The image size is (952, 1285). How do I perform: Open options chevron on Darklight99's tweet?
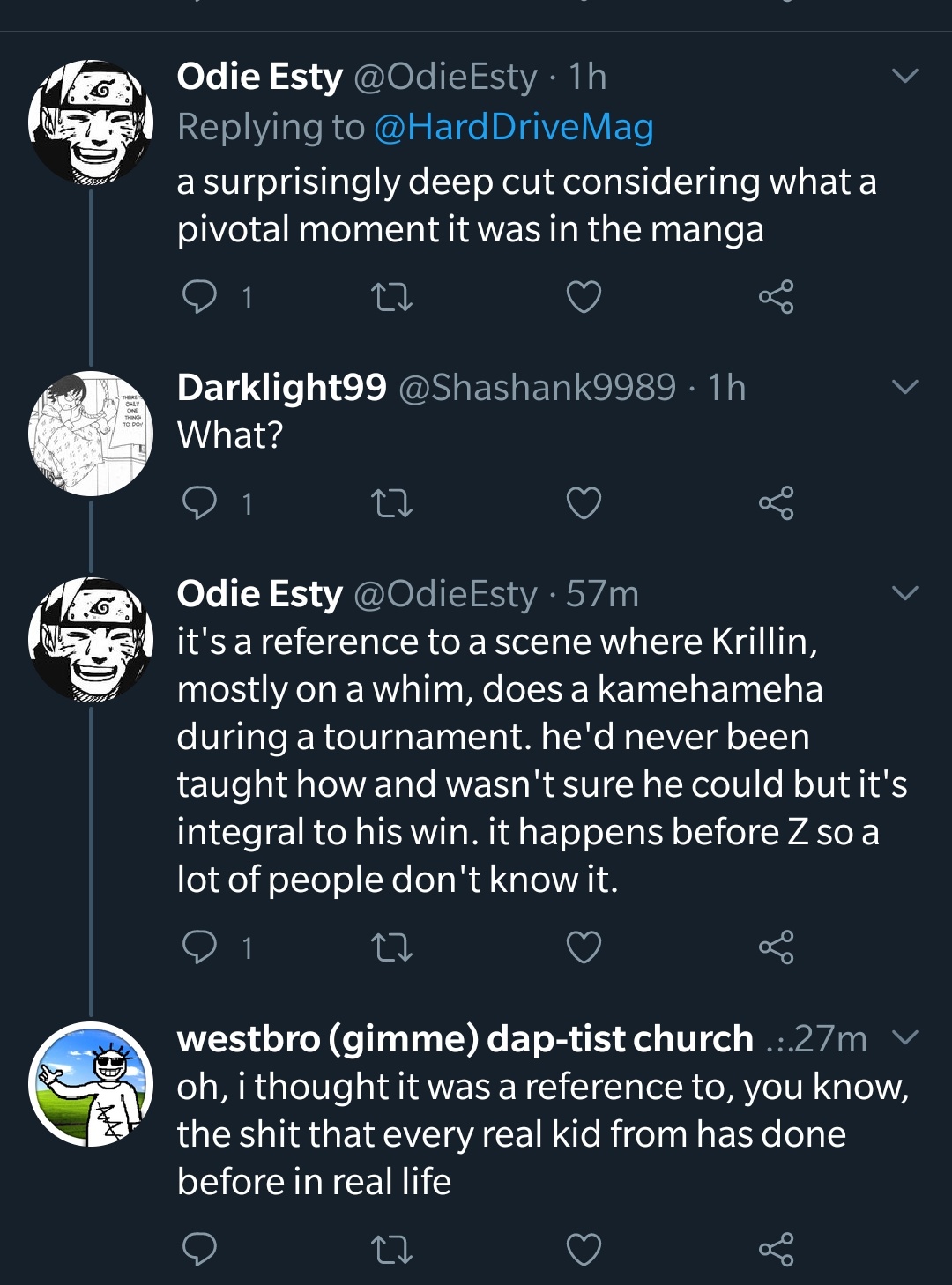(x=905, y=387)
